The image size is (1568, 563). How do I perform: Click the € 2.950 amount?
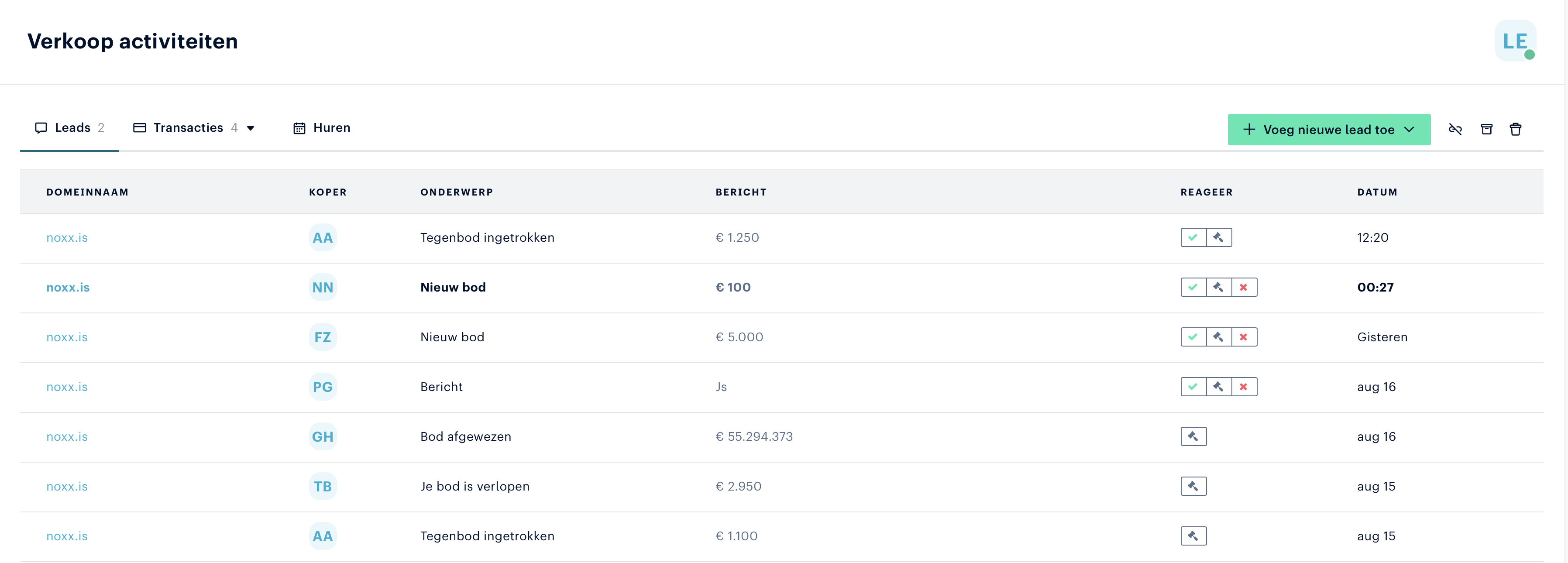coord(738,486)
